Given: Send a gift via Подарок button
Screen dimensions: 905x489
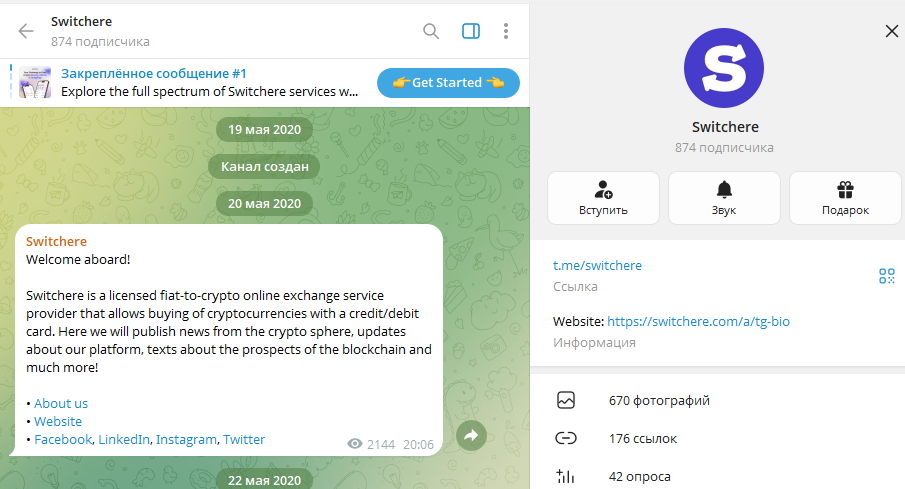Looking at the screenshot, I should click(x=845, y=198).
